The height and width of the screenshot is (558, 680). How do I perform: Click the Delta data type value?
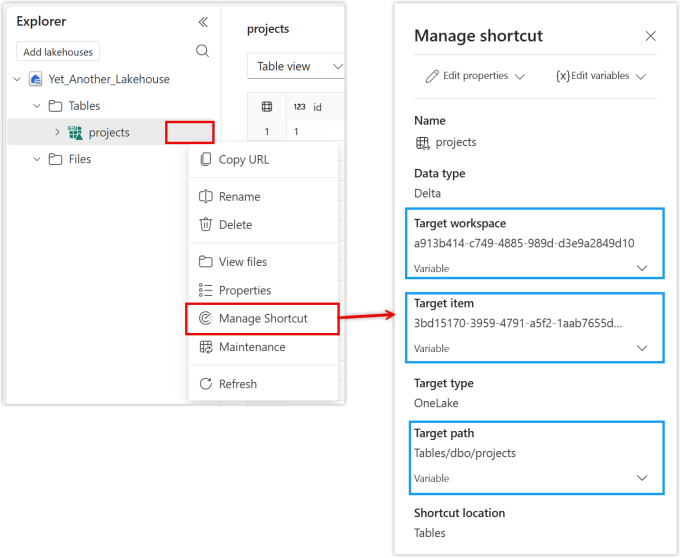tap(427, 193)
